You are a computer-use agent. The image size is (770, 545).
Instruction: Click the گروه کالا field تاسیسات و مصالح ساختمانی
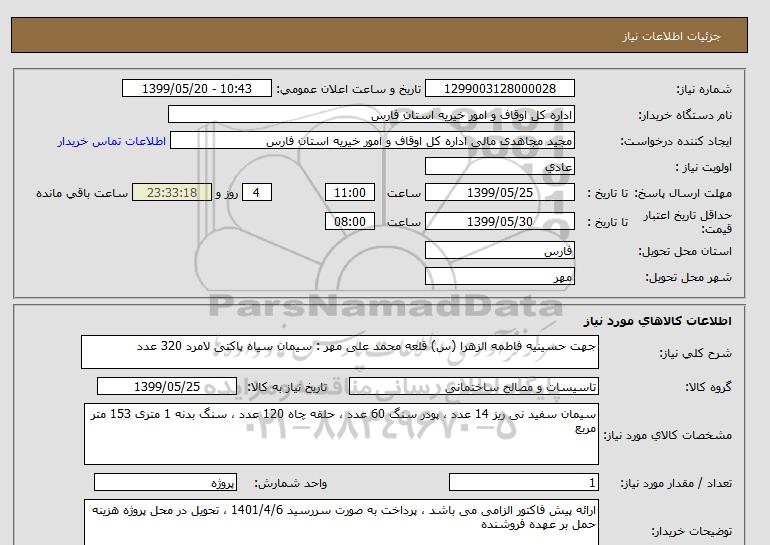pos(473,387)
